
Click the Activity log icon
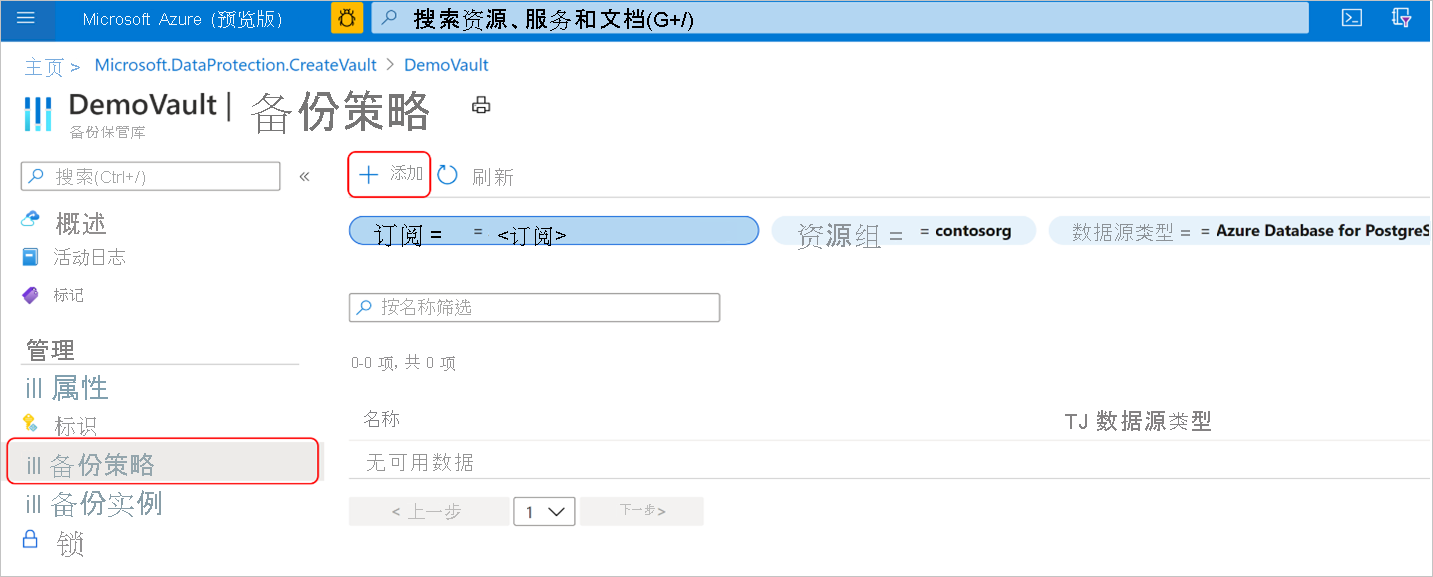click(31, 257)
